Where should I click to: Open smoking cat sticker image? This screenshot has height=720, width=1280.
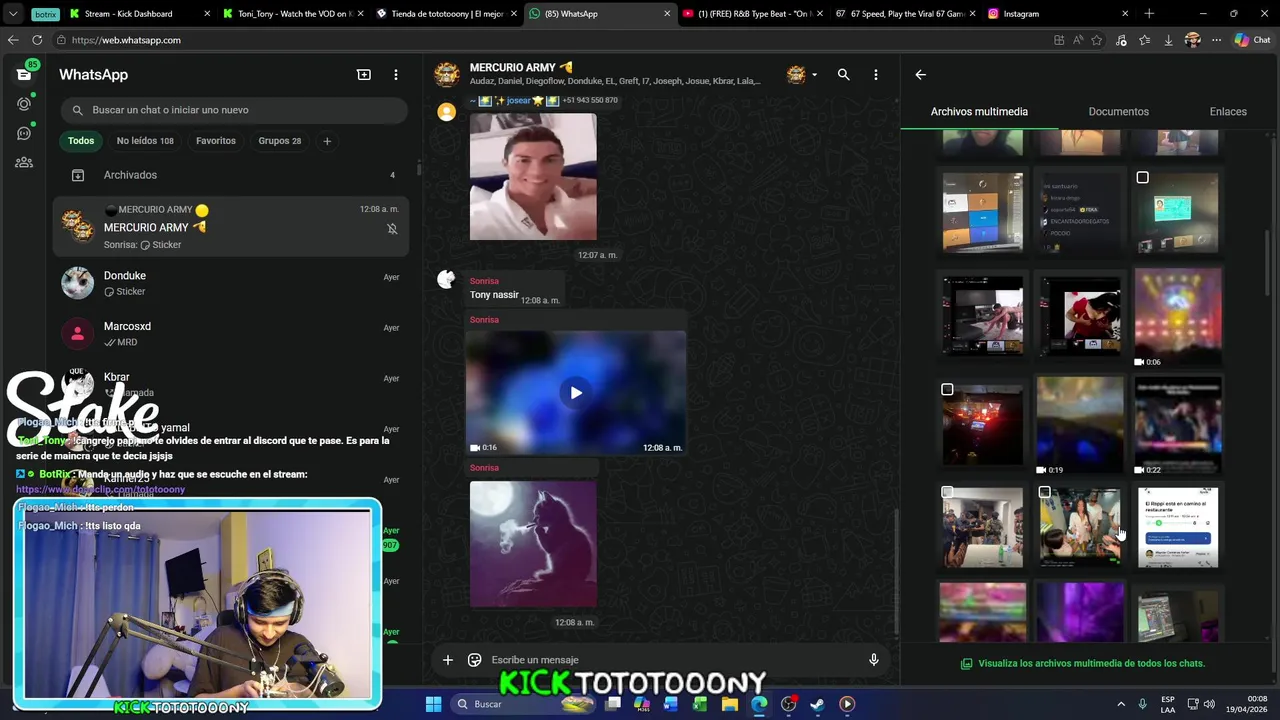(x=533, y=544)
